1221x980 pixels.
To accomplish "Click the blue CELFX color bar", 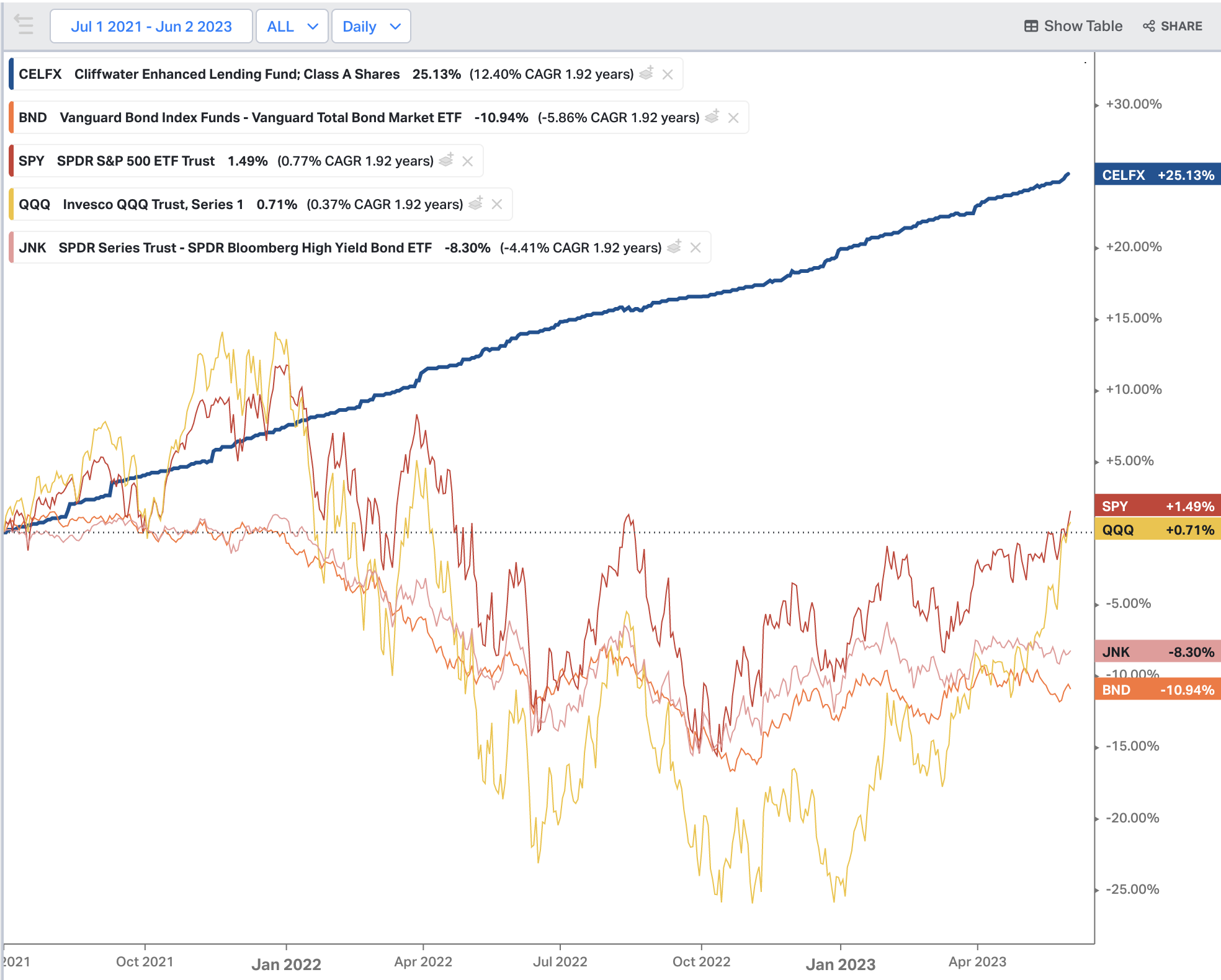I will (x=11, y=74).
